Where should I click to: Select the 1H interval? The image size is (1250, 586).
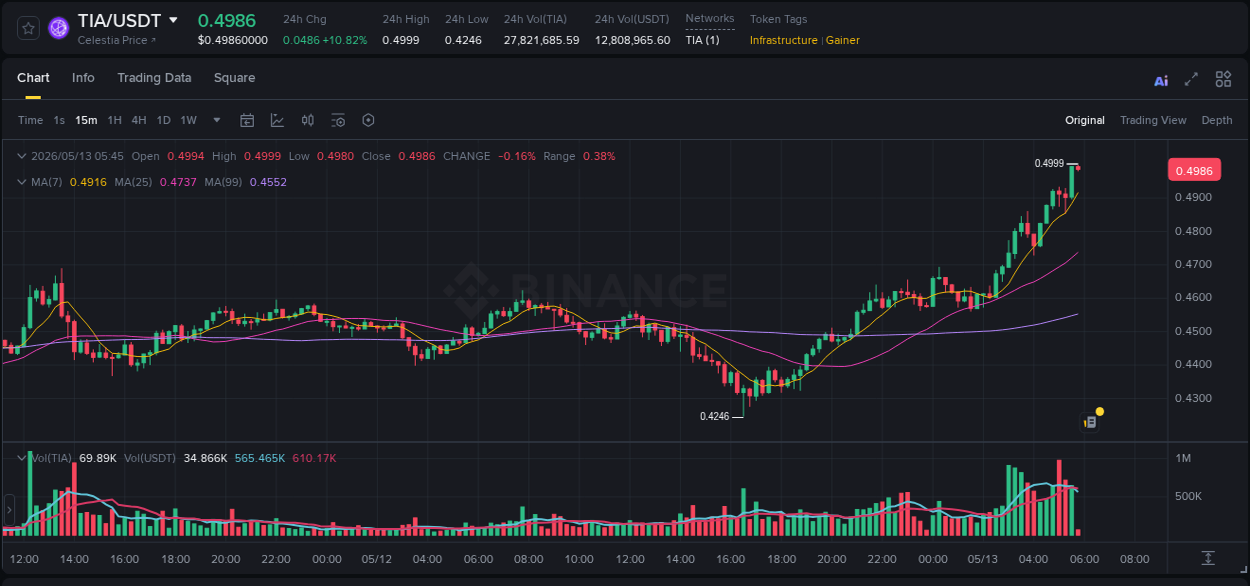[114, 120]
